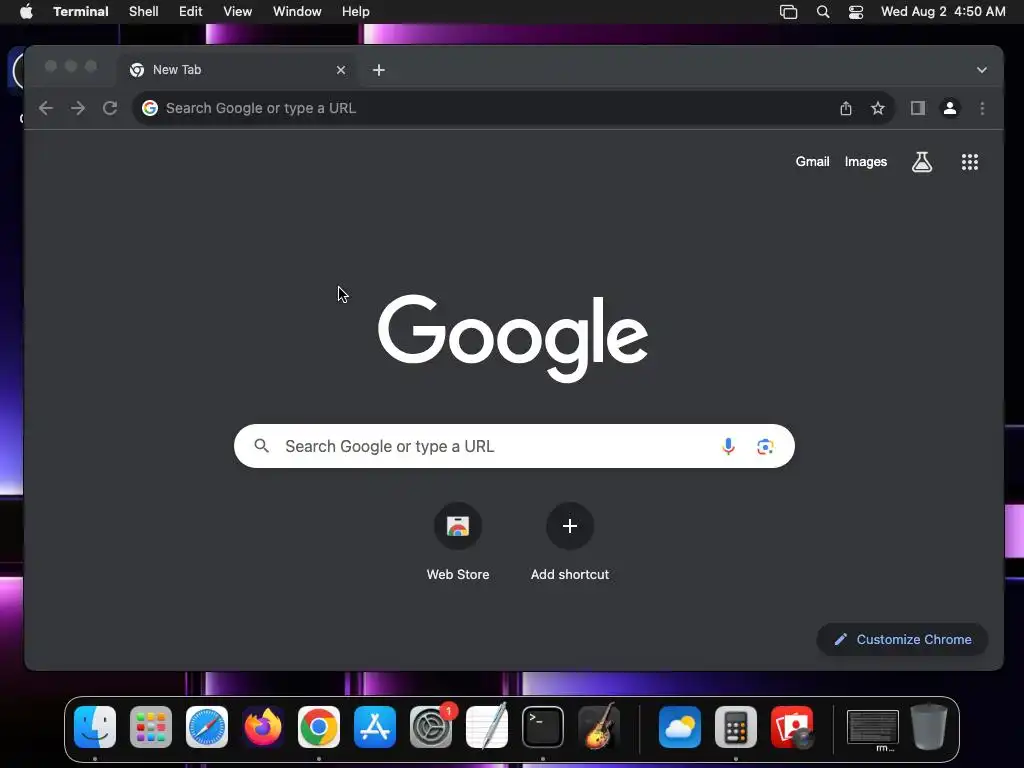Open the Edit menu
Image resolution: width=1024 pixels, height=768 pixels.
click(x=191, y=12)
